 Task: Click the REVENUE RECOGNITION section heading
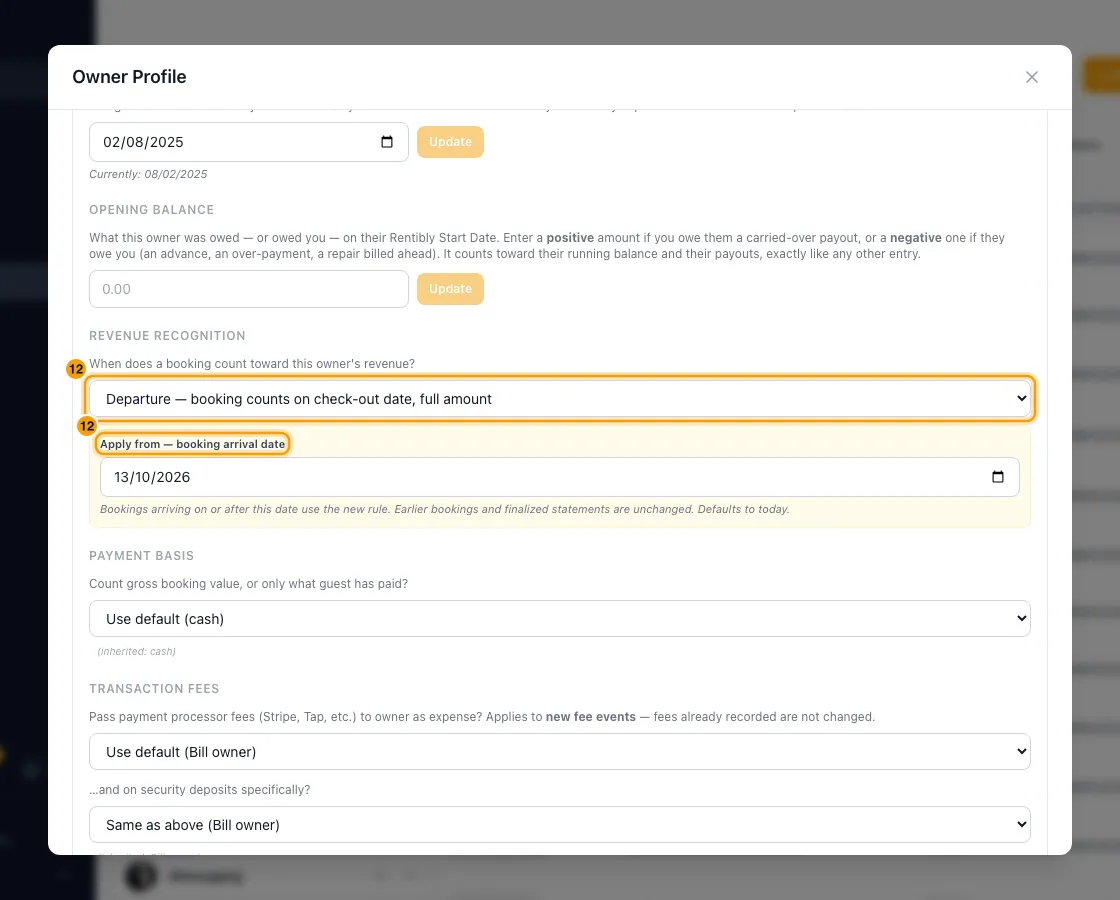[167, 336]
